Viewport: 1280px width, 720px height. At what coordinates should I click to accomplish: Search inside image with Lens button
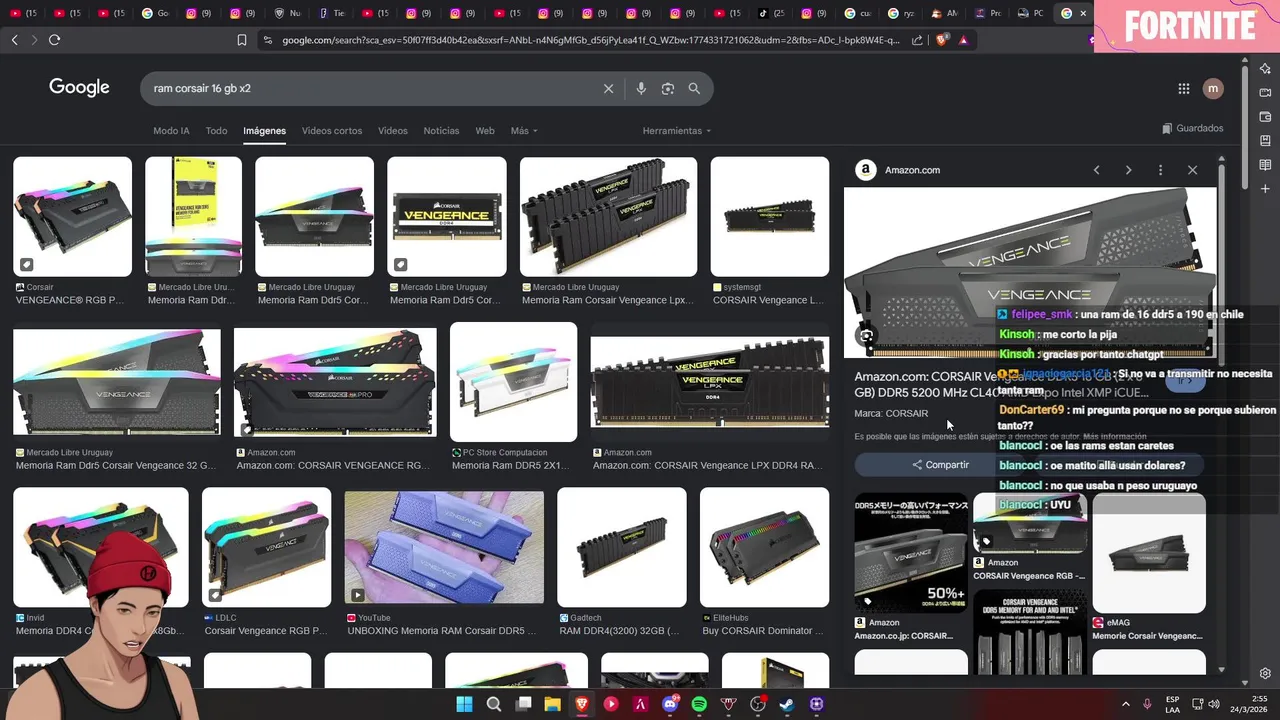pyautogui.click(x=867, y=336)
